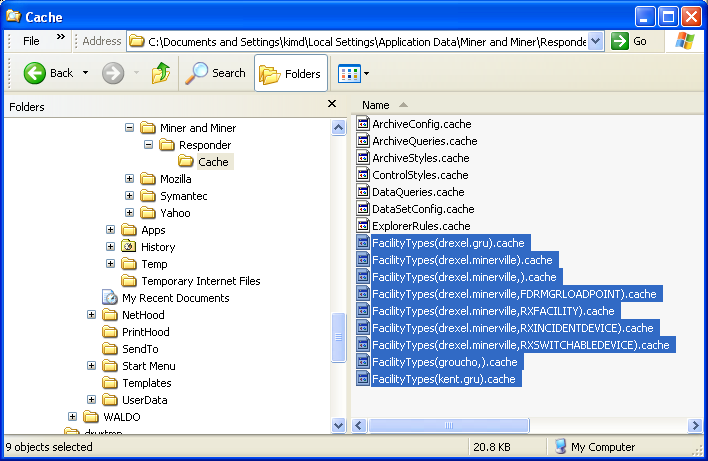Screen dimensions: 708x461
Task: Open the address bar dropdown arrow
Action: click(x=596, y=41)
